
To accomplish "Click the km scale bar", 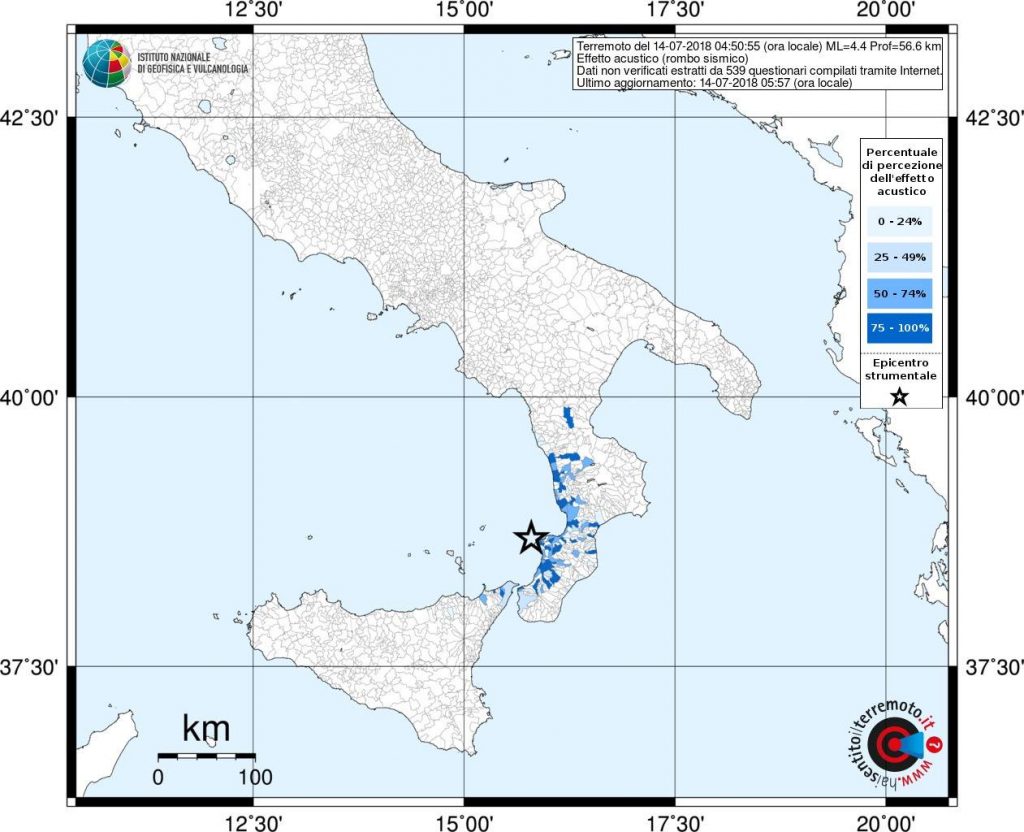I will point(207,756).
